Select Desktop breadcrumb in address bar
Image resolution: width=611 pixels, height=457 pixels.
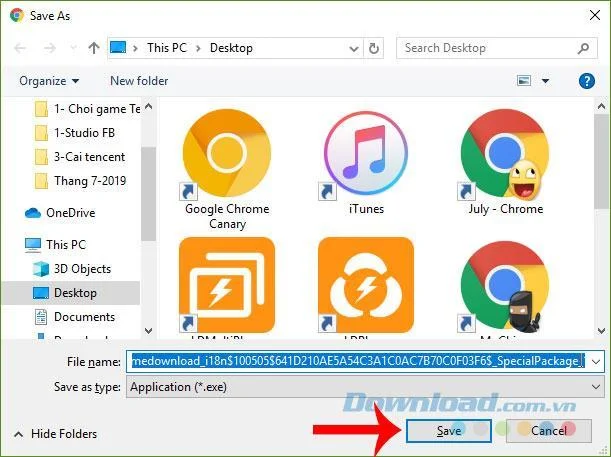click(231, 48)
